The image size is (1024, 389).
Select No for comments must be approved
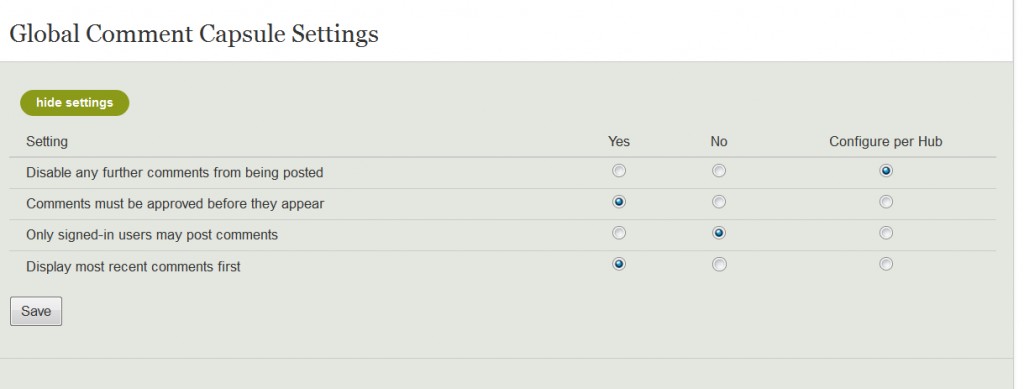click(x=718, y=202)
